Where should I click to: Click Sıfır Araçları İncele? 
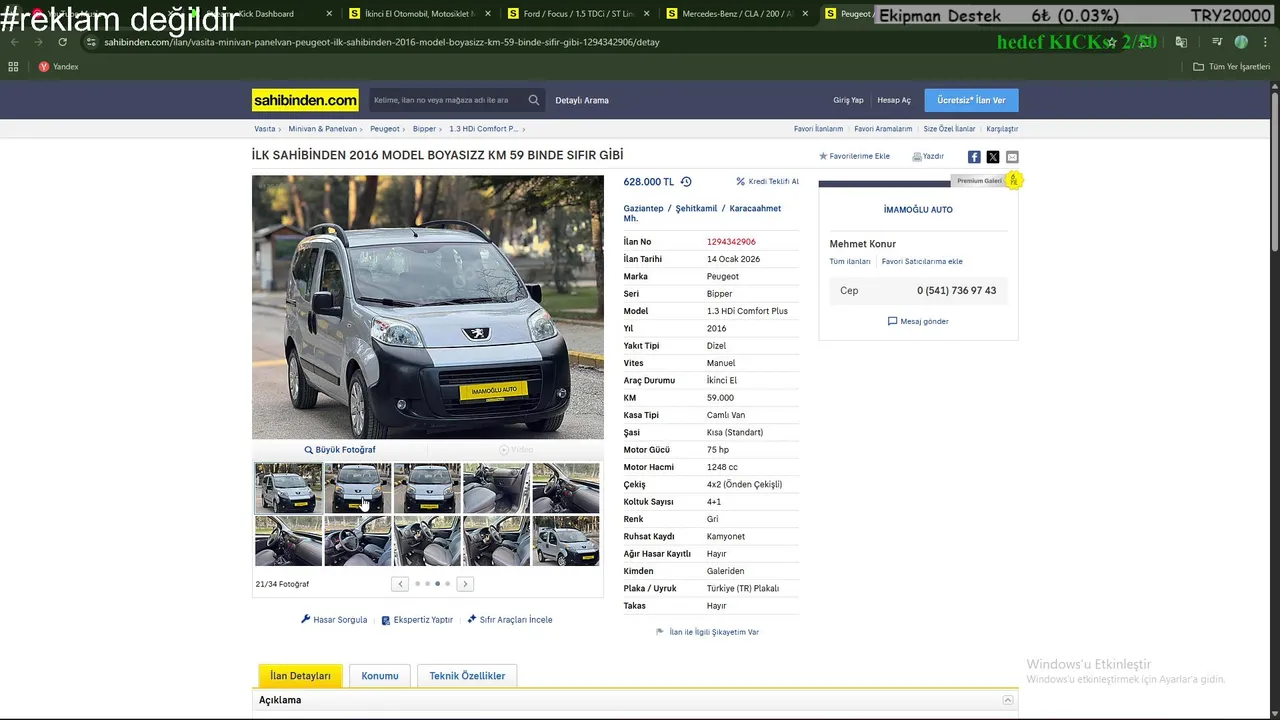click(509, 620)
